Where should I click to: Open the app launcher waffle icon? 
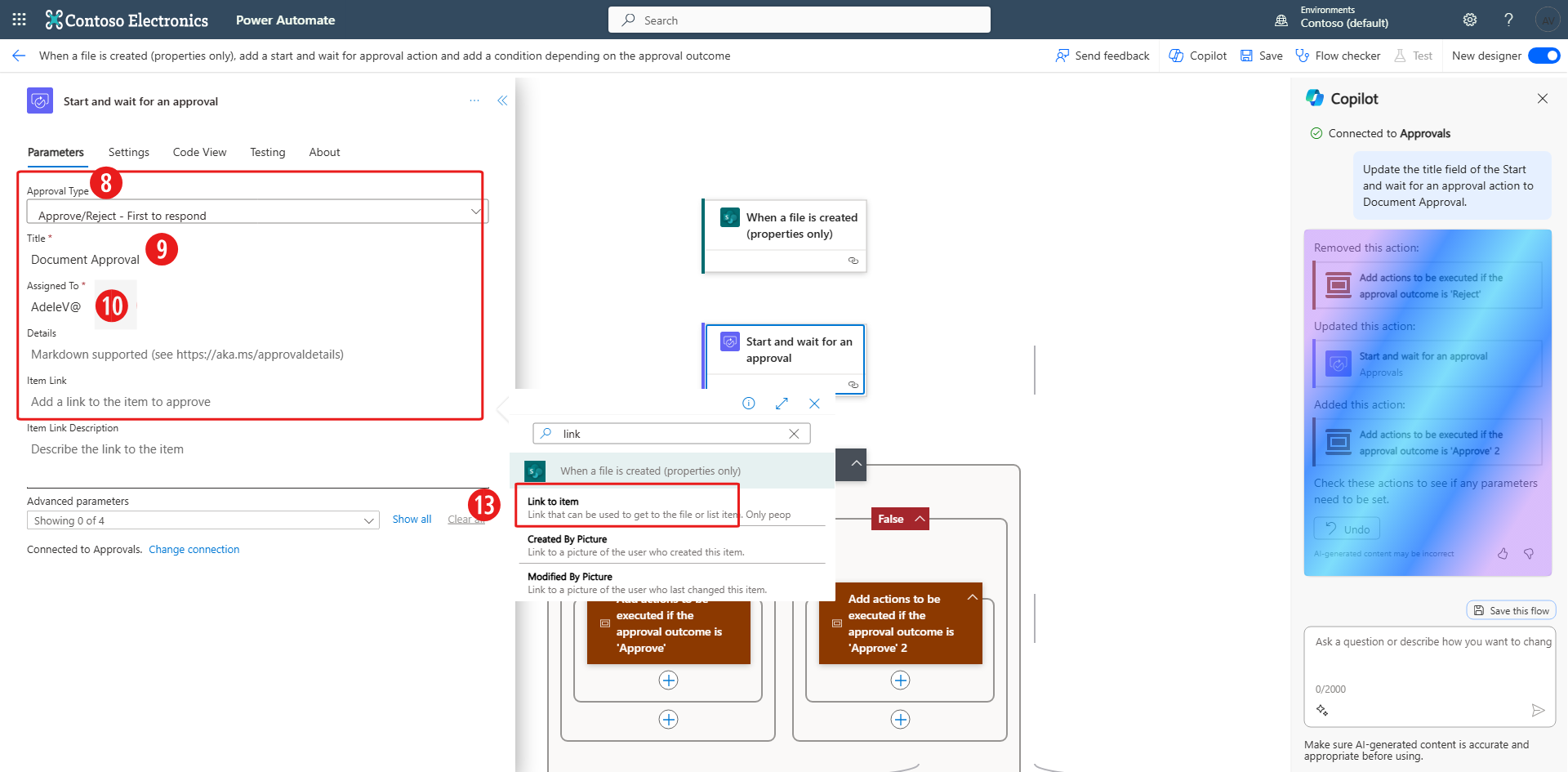click(x=20, y=20)
